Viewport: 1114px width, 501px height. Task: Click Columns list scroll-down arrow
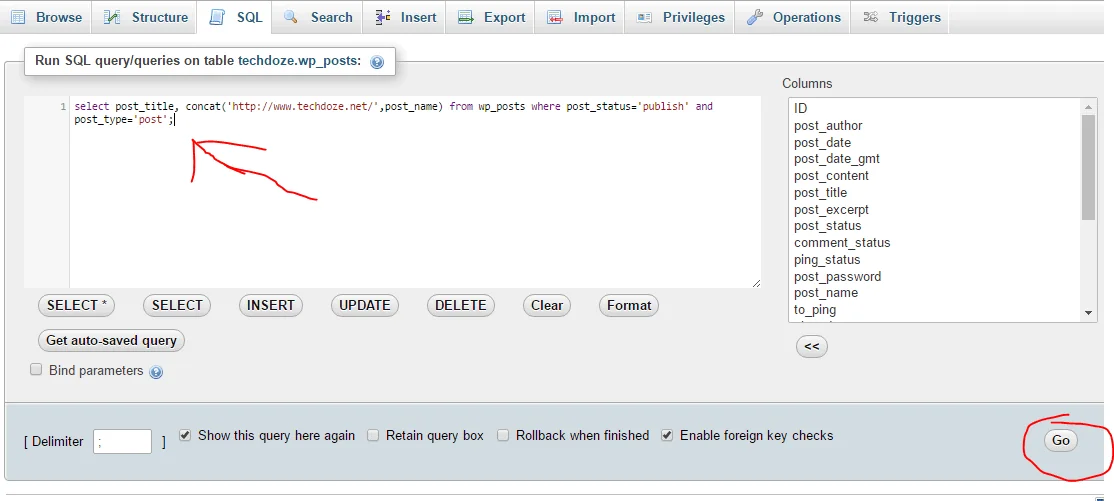tap(1088, 313)
